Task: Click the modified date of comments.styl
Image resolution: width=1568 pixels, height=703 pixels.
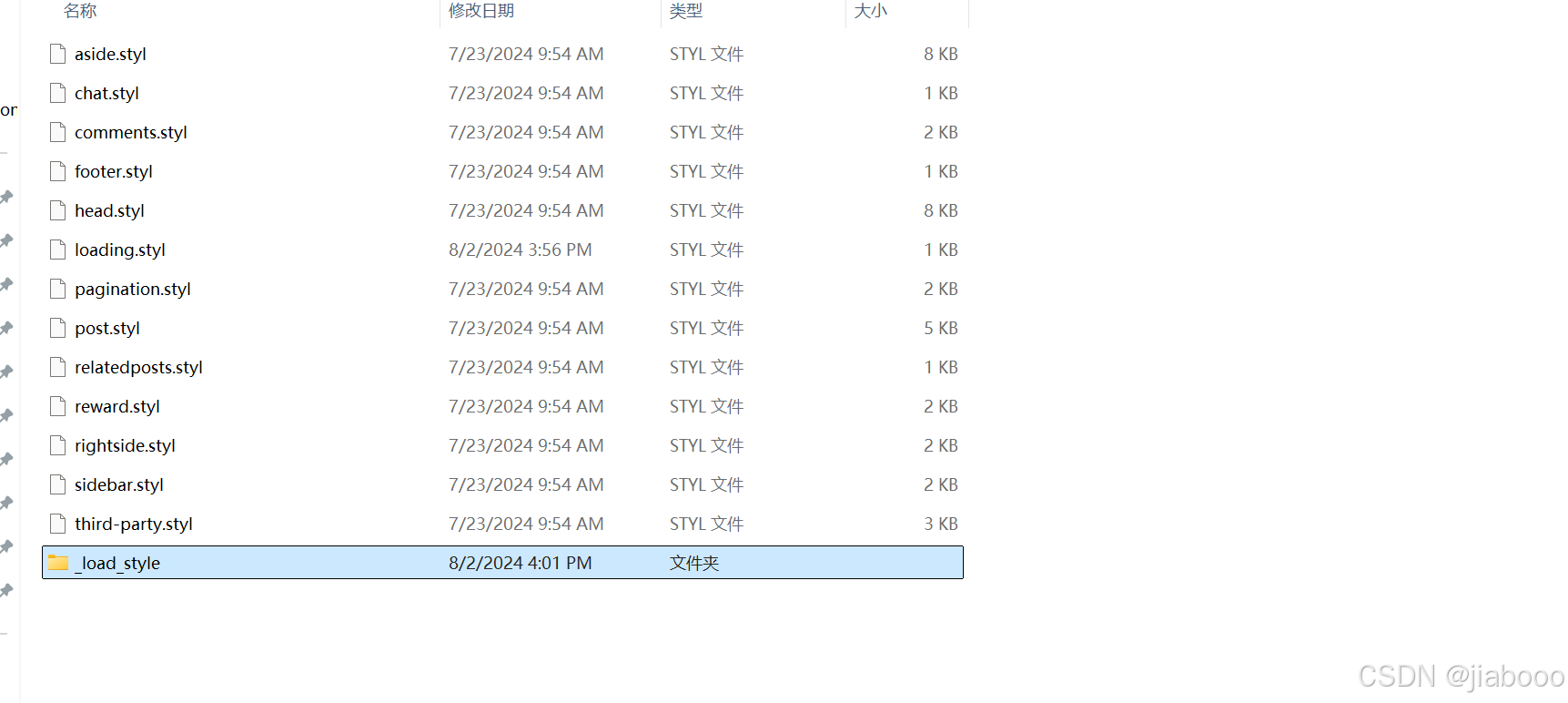Action: point(526,132)
